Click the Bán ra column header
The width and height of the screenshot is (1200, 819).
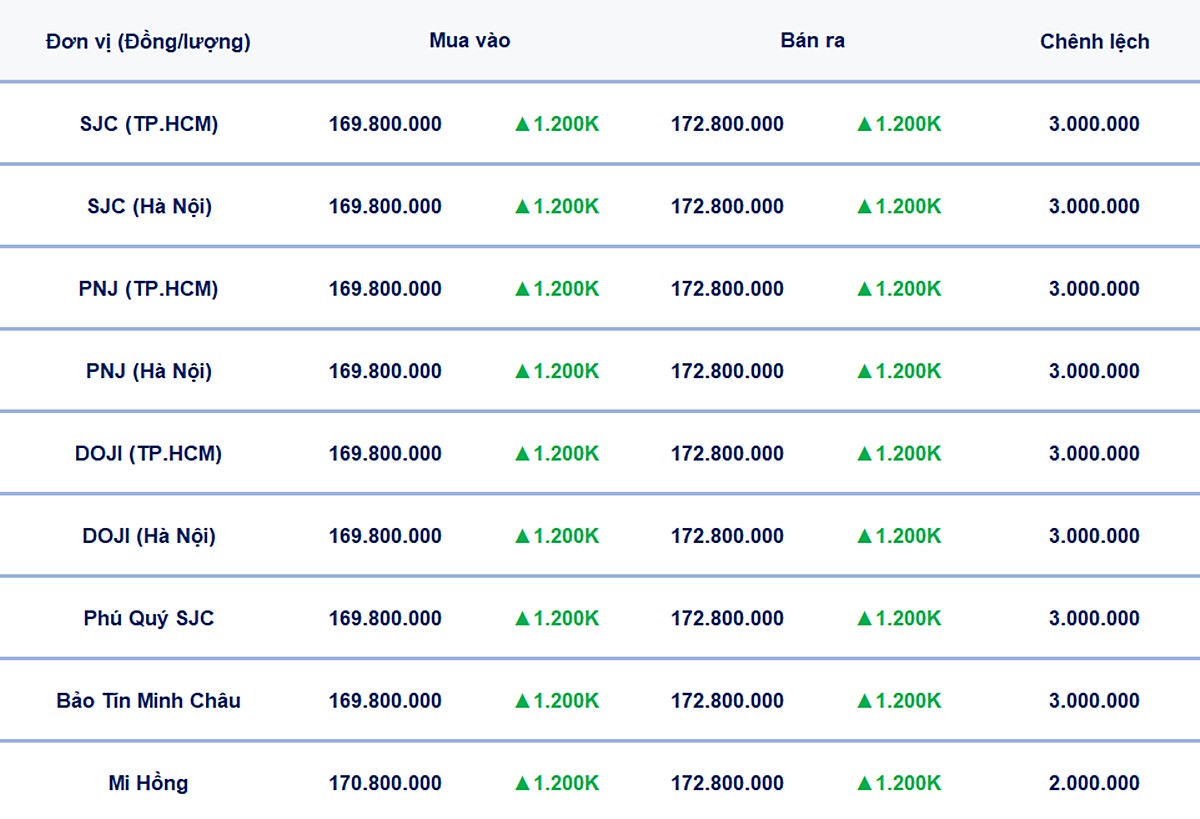(x=812, y=41)
